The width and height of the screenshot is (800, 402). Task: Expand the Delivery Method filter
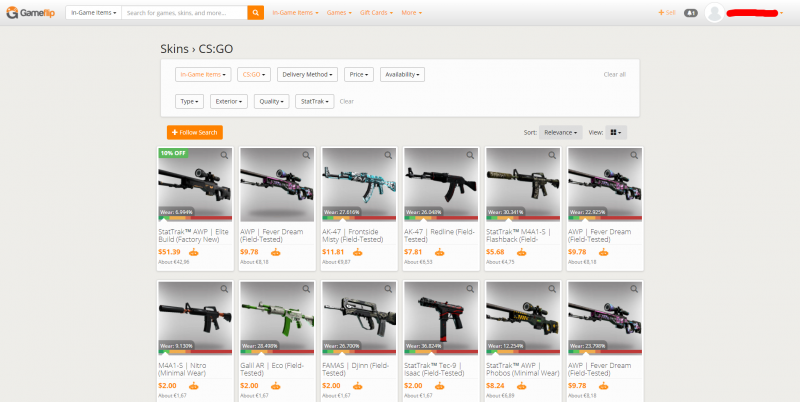(x=307, y=74)
